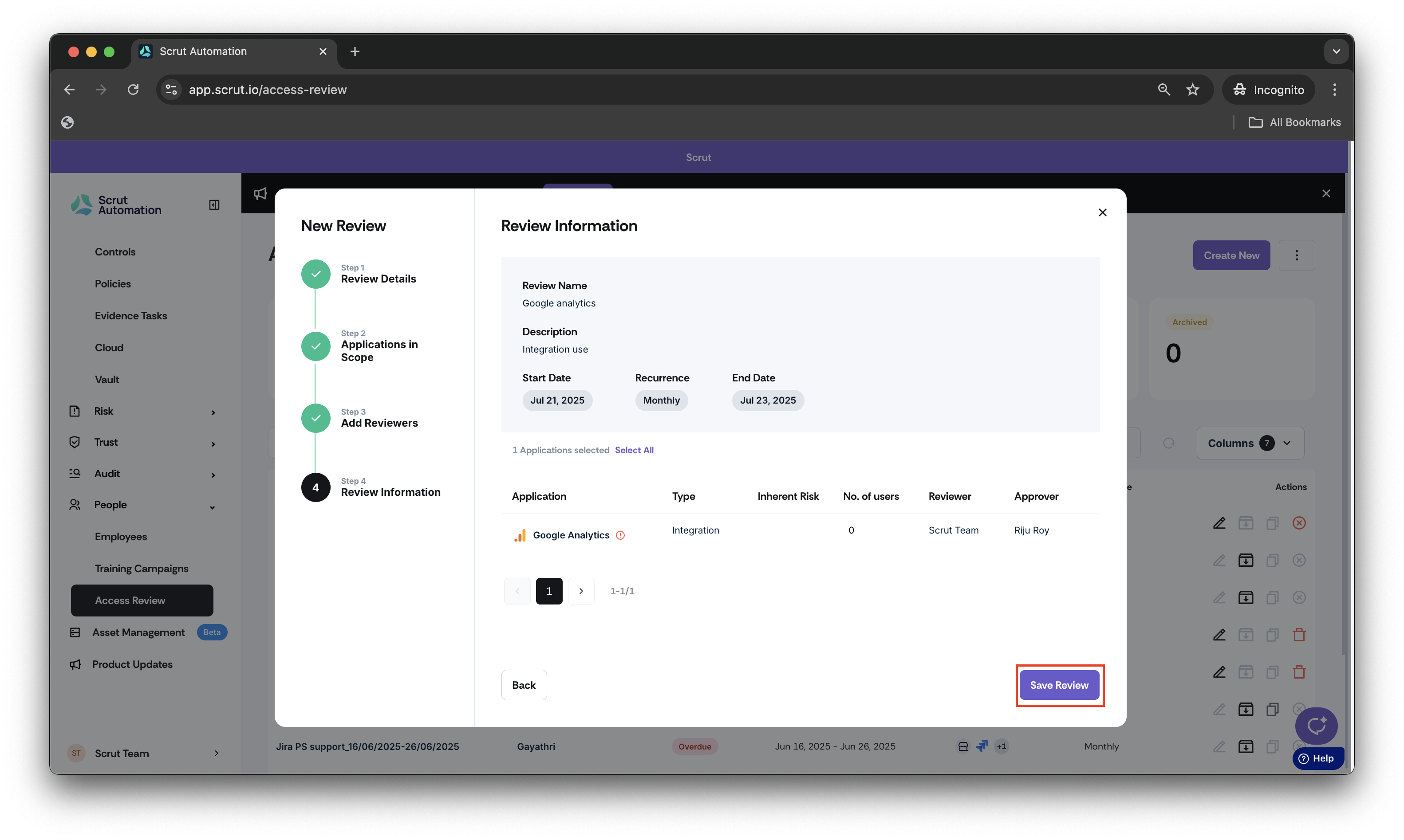Open the chat support bubble icon
1404x840 pixels.
(x=1316, y=725)
